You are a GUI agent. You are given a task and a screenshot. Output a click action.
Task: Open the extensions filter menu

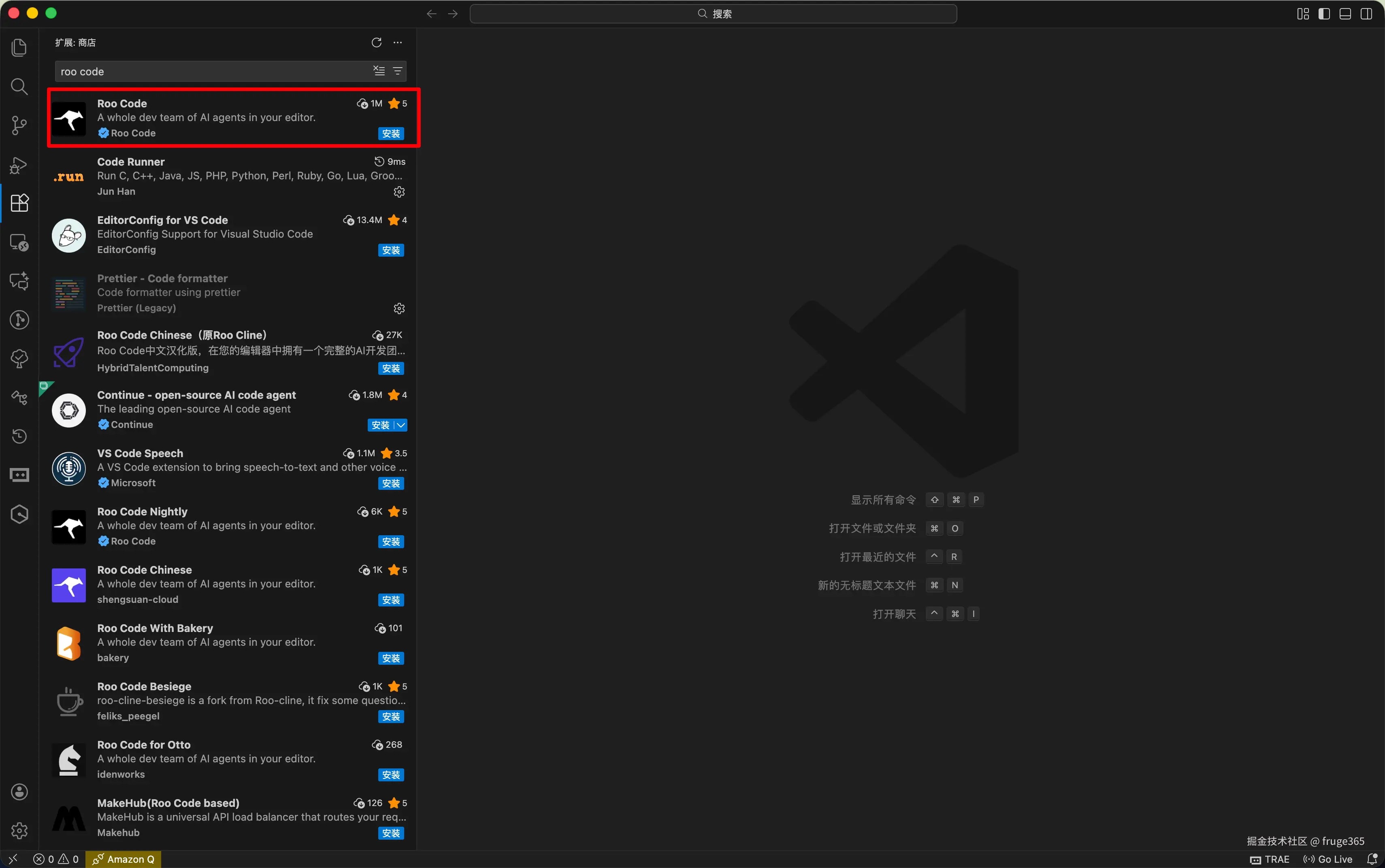tap(397, 70)
